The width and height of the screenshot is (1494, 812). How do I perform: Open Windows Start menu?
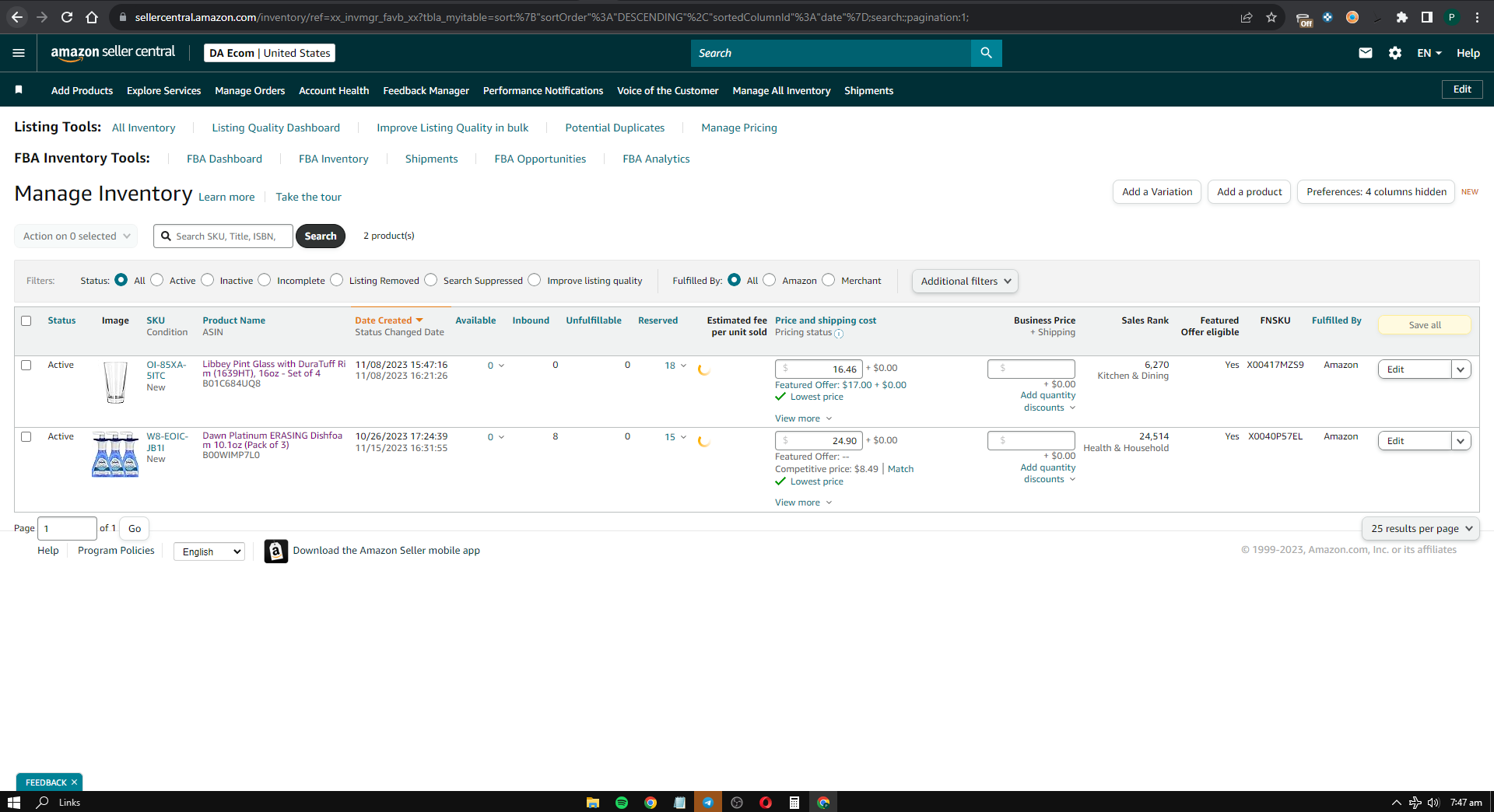(13, 802)
